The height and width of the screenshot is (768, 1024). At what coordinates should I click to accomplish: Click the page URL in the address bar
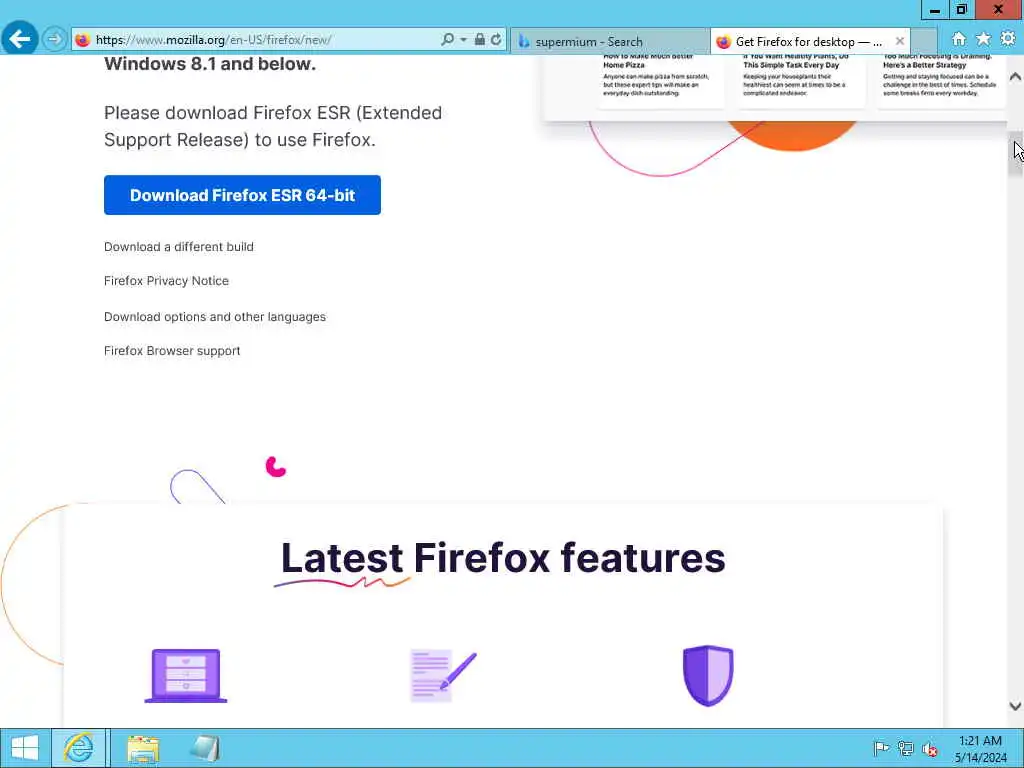point(214,40)
